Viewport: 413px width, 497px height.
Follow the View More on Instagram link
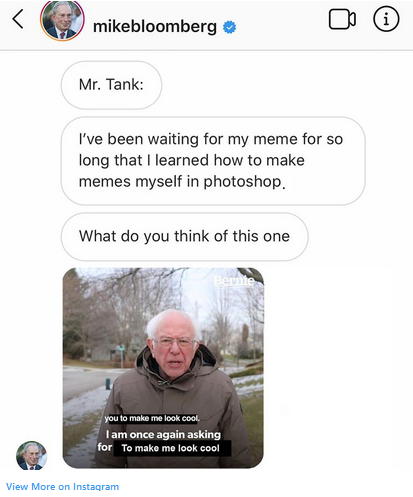click(62, 487)
